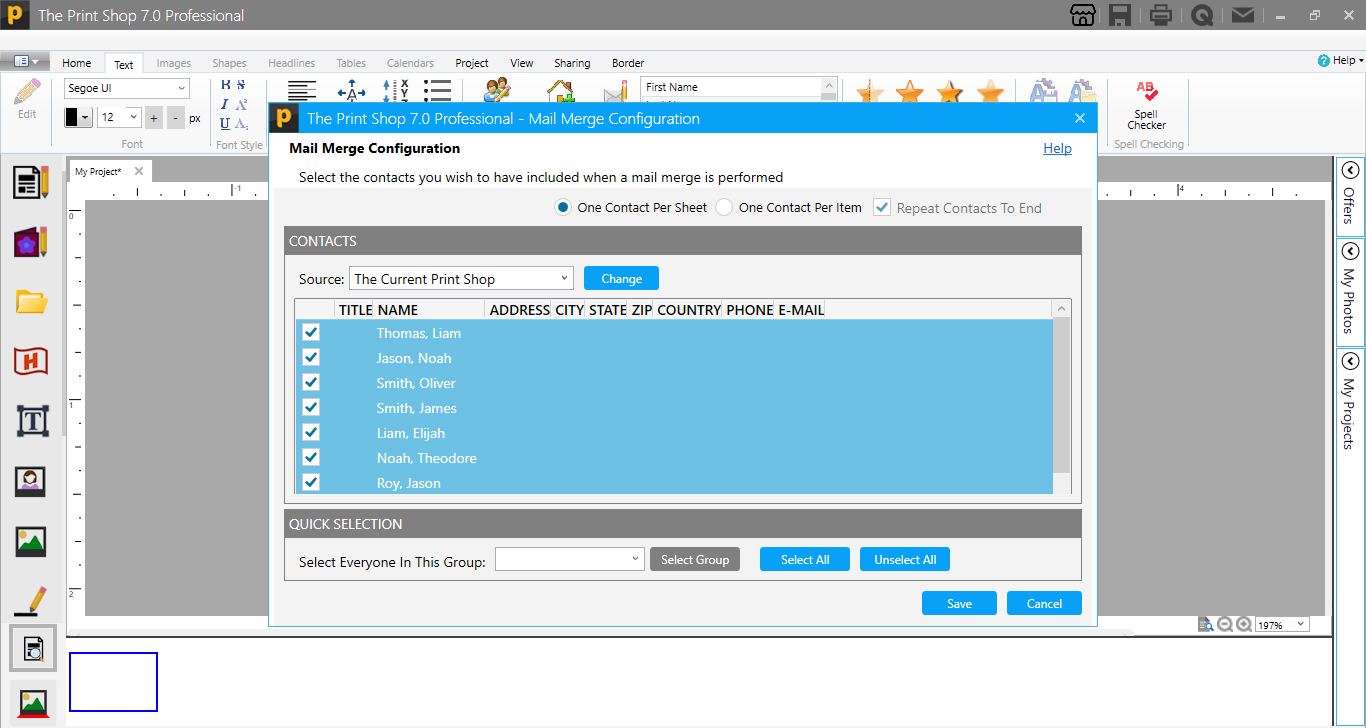Click the Edit pencil icon in ribbon
Image resolution: width=1366 pixels, height=728 pixels.
27,99
